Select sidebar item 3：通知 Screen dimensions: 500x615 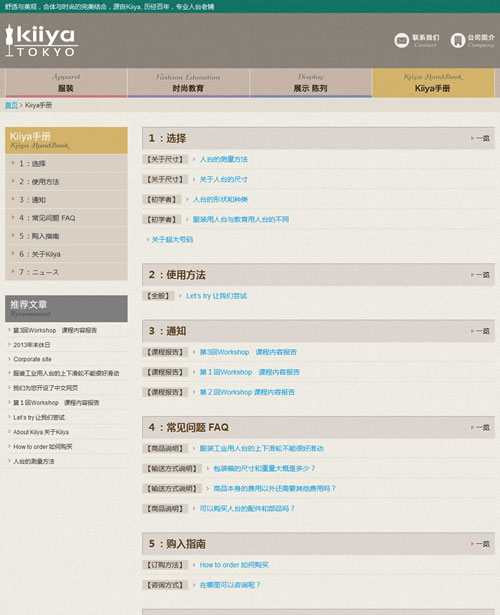point(66,200)
